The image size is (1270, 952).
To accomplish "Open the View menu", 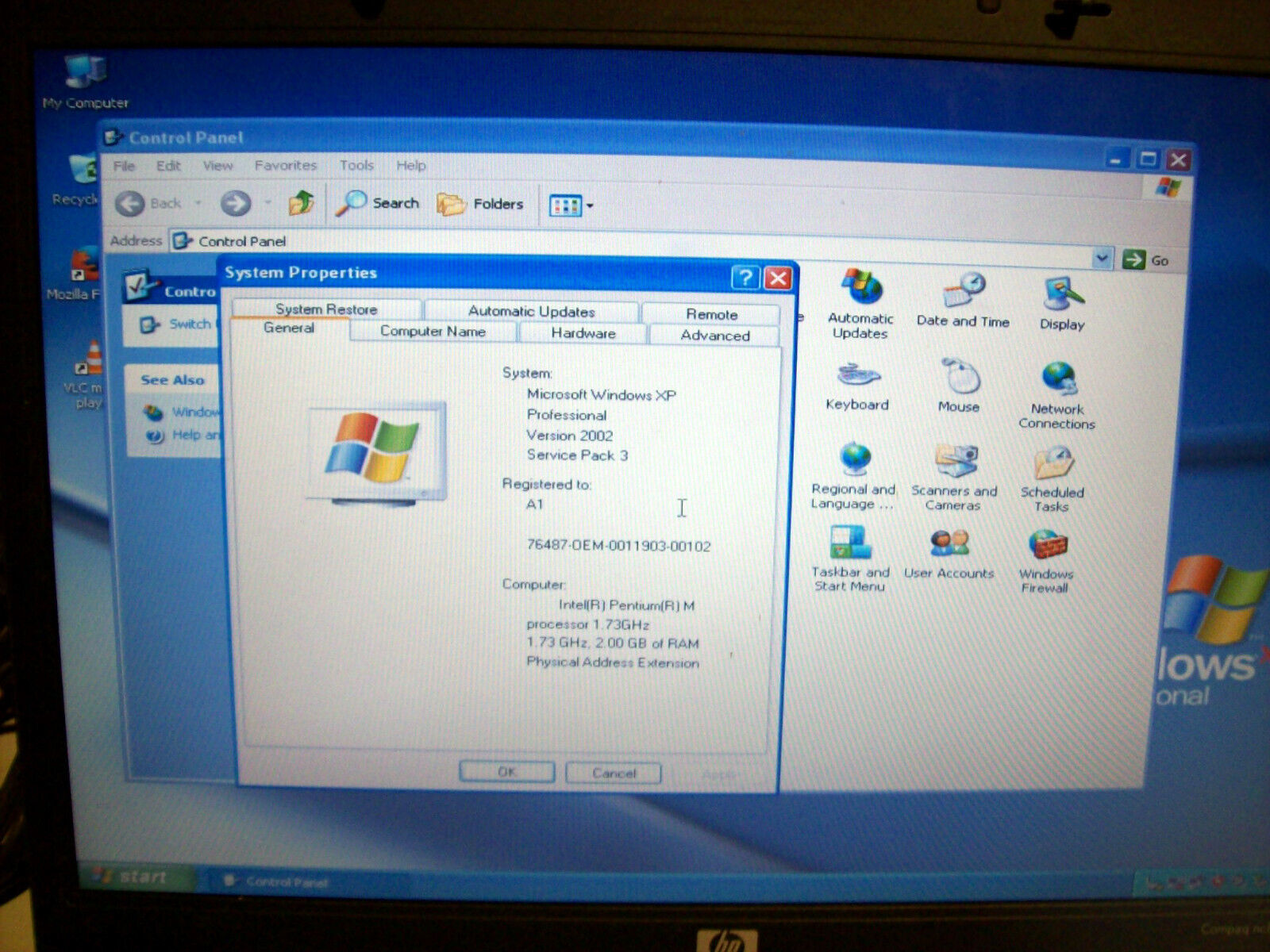I will (217, 165).
